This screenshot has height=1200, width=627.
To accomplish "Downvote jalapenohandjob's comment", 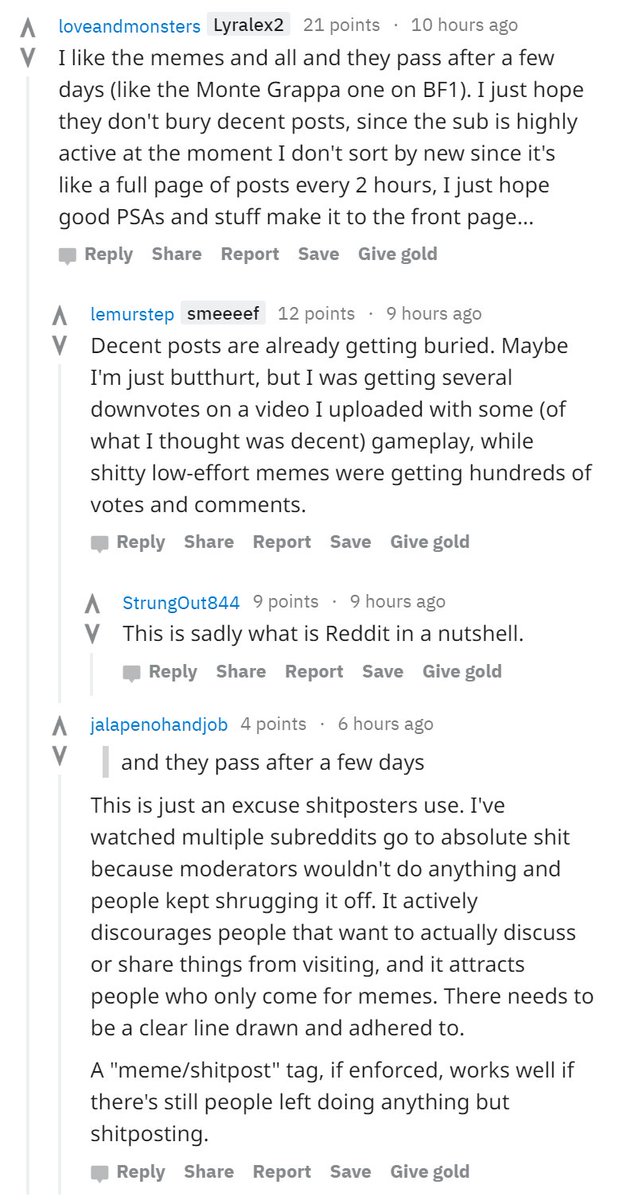I will click(x=60, y=756).
